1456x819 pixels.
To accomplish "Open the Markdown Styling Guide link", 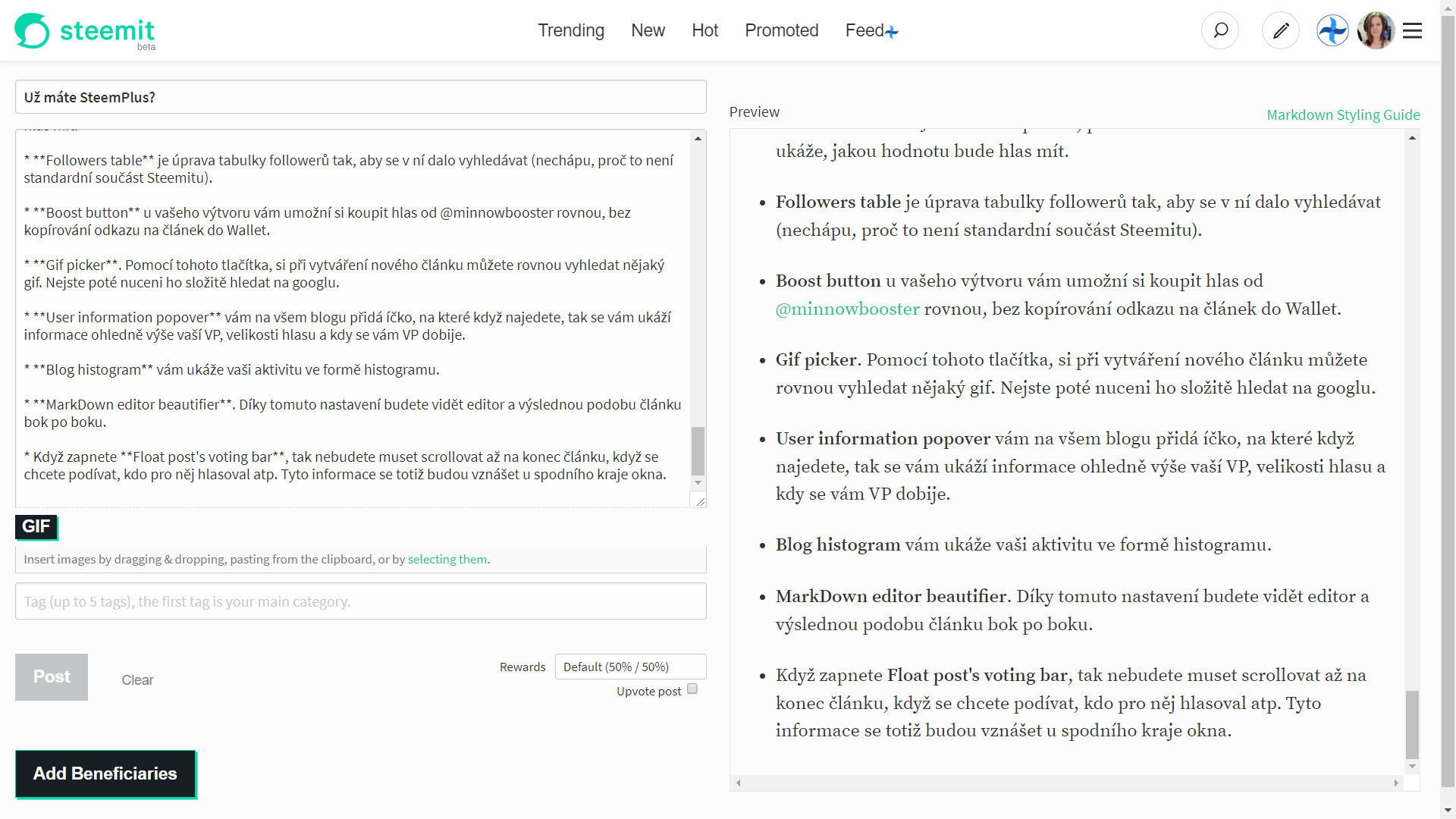I will coord(1343,115).
